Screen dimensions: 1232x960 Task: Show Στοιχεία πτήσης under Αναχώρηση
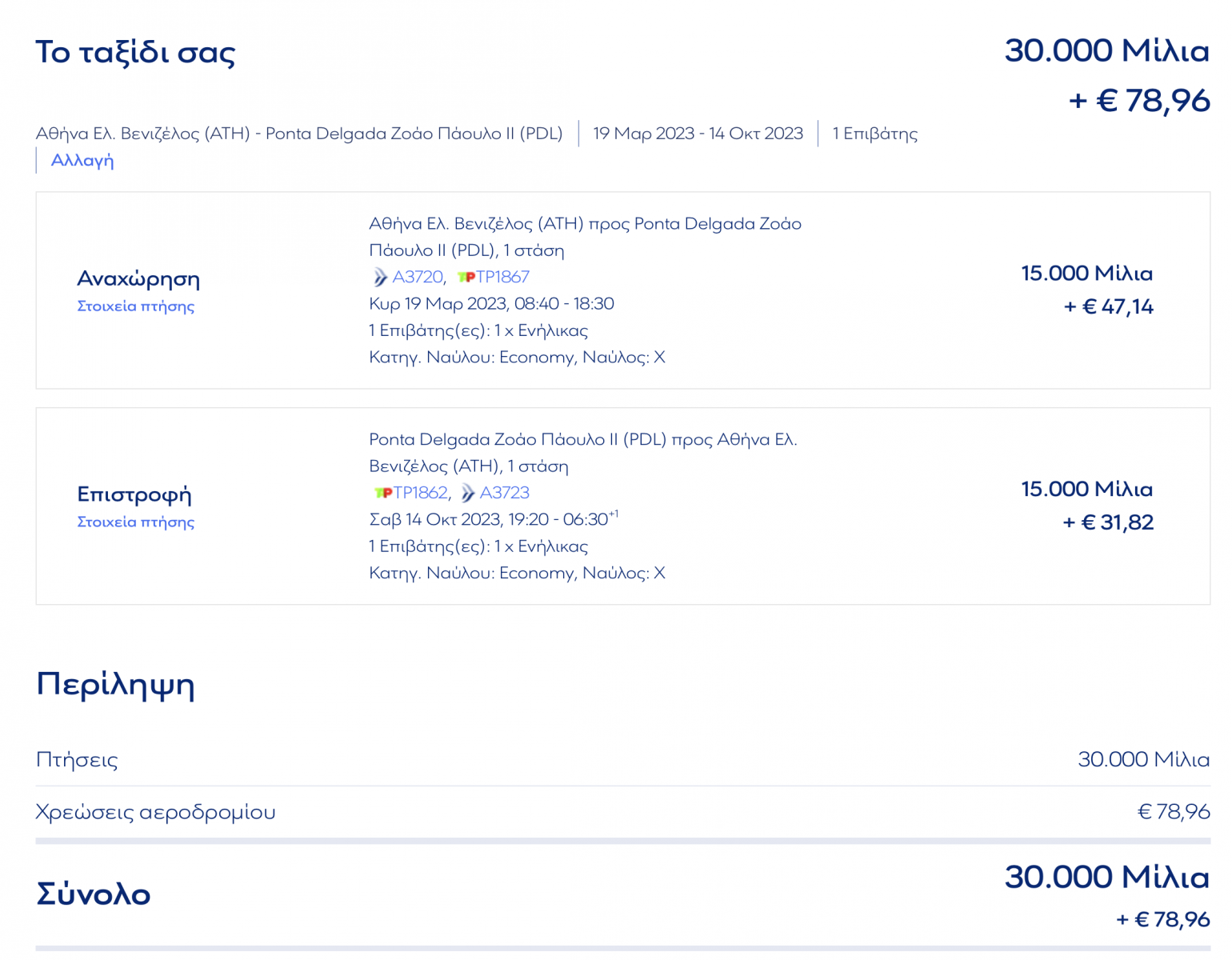tap(135, 306)
